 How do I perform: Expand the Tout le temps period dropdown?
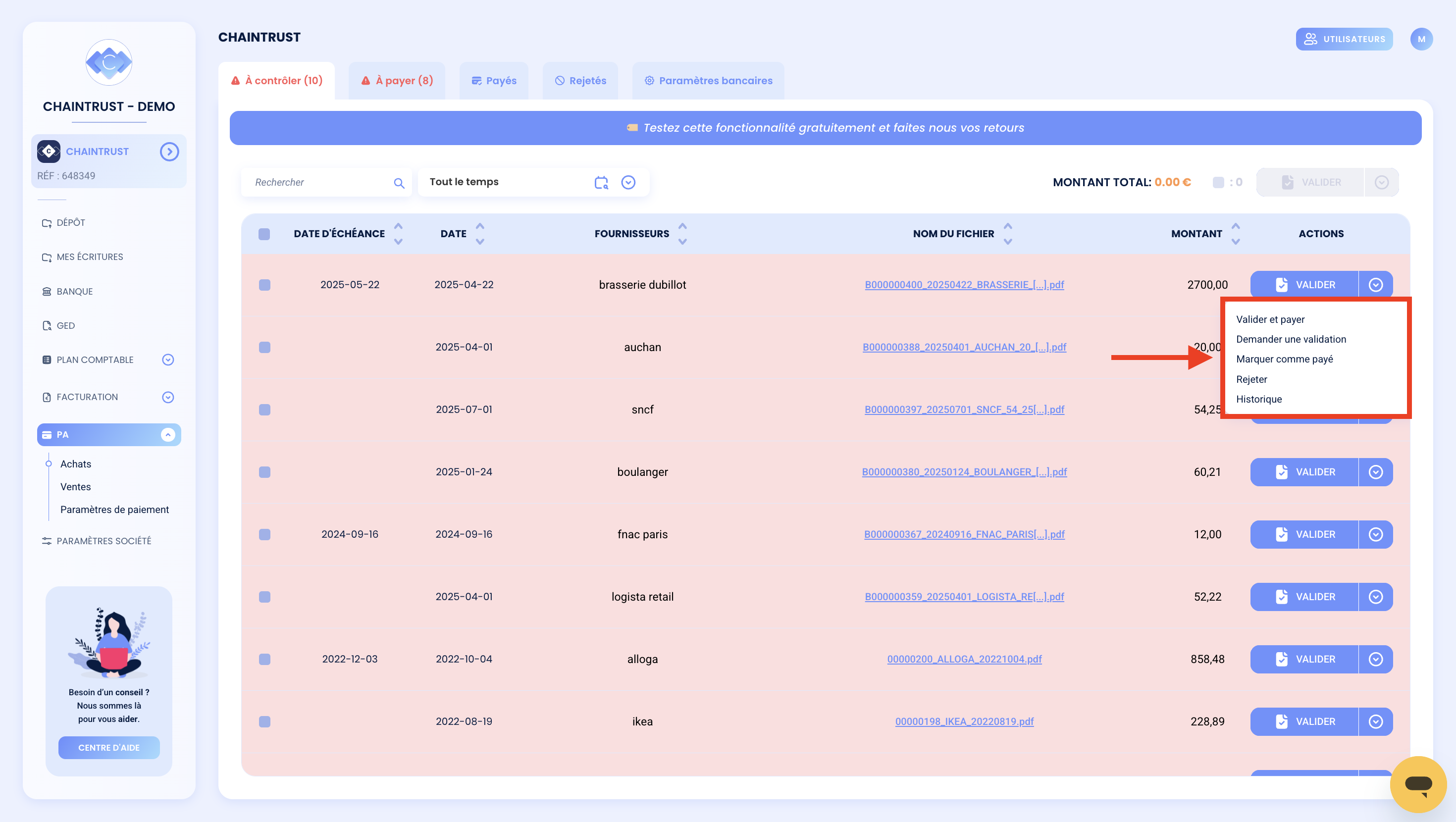(628, 182)
